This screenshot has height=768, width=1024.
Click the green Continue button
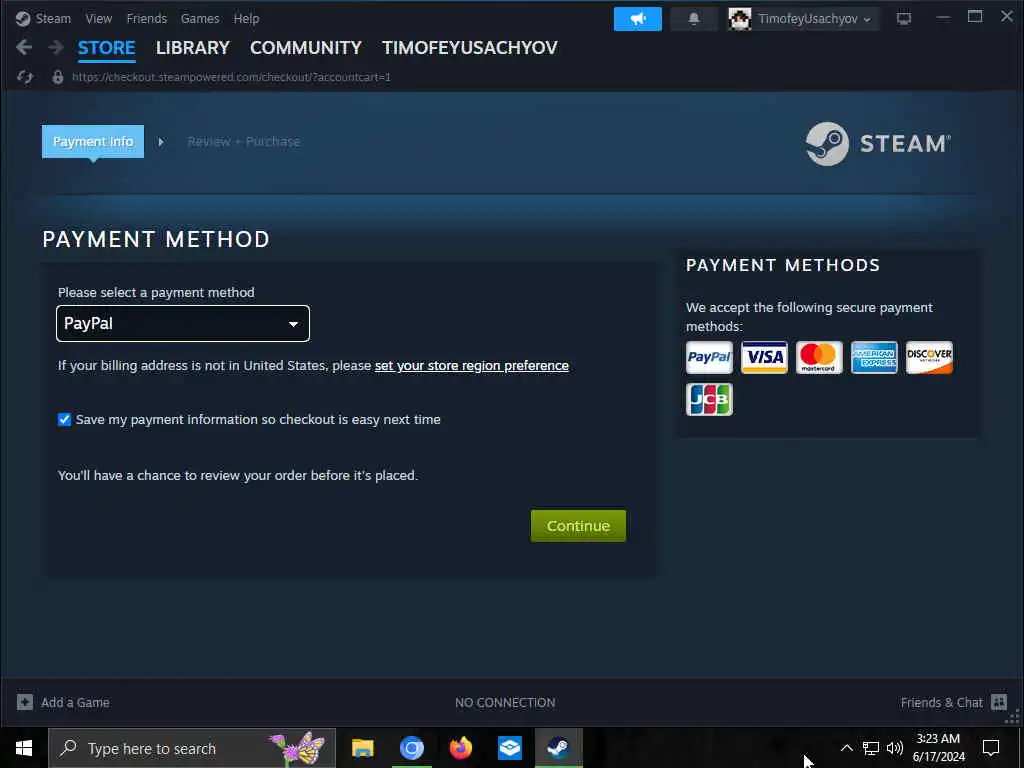click(x=578, y=526)
